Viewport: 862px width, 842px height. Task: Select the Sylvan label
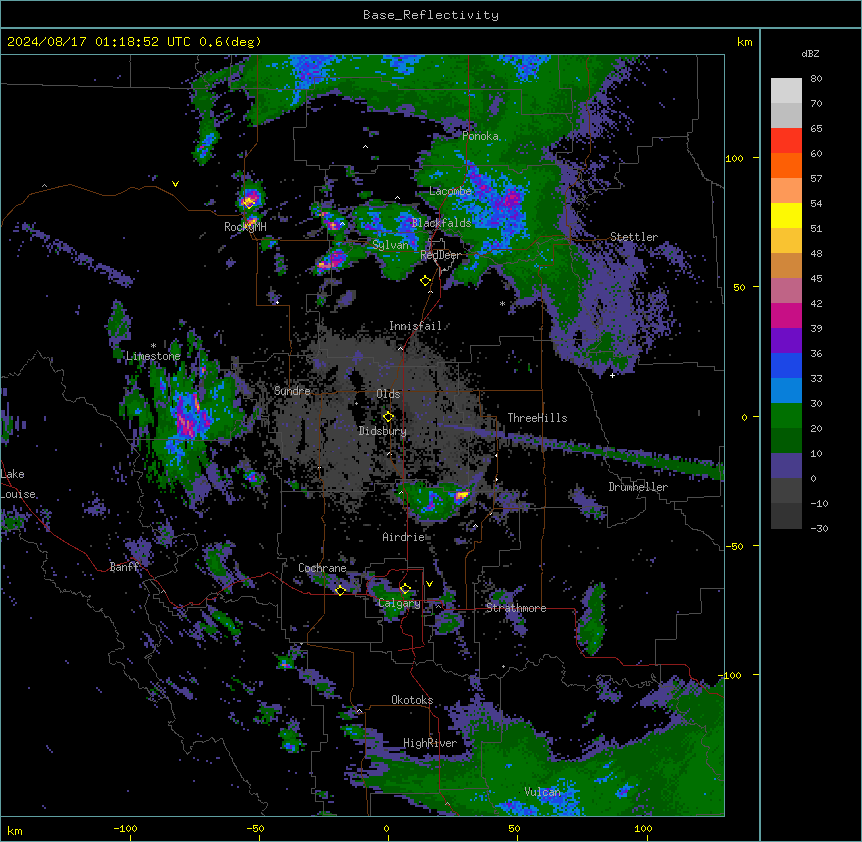390,245
